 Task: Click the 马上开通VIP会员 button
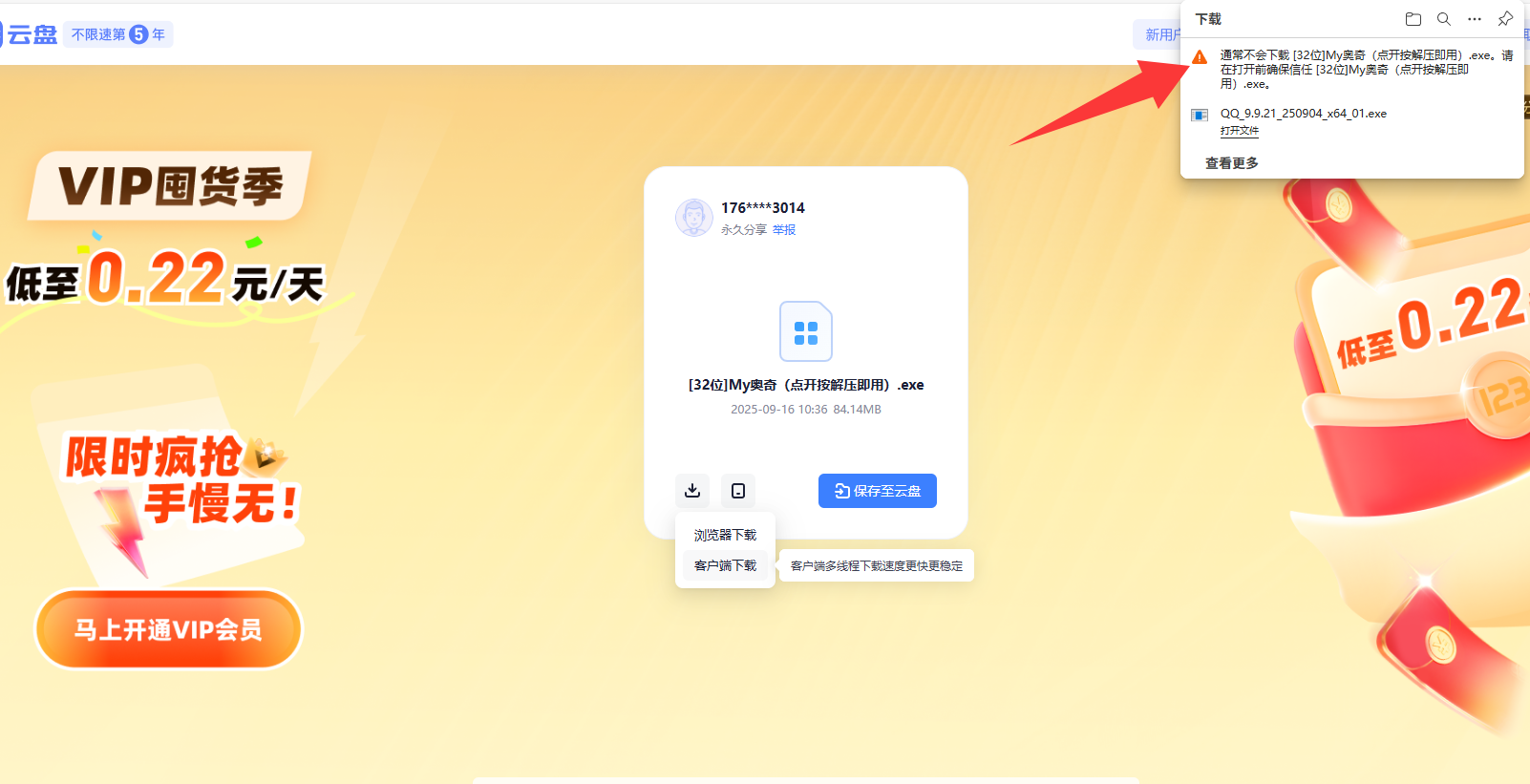point(169,630)
